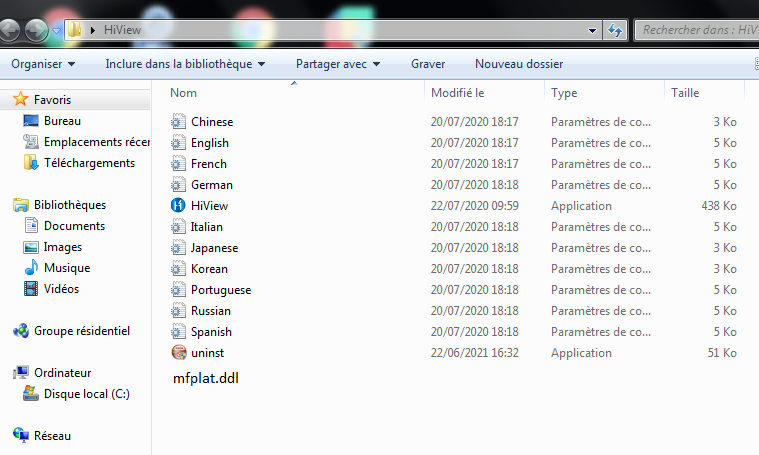759x455 pixels.
Task: Select the Bureau desktop icon
Action: [29, 121]
